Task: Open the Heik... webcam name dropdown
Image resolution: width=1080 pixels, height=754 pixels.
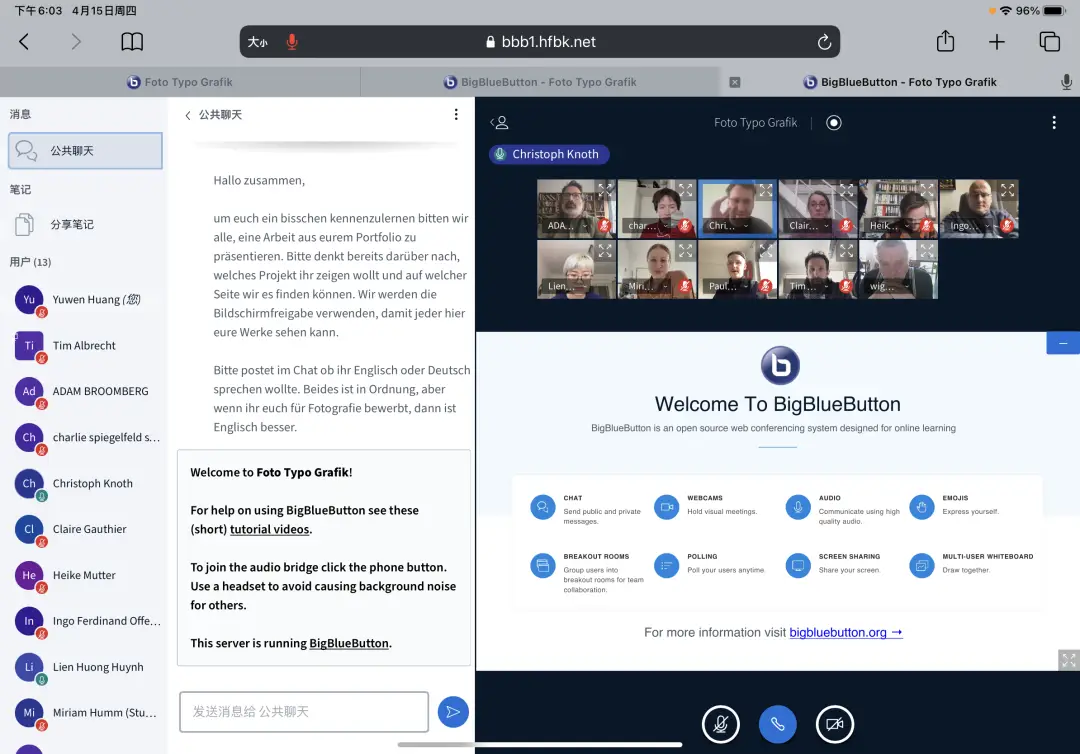Action: coord(890,226)
